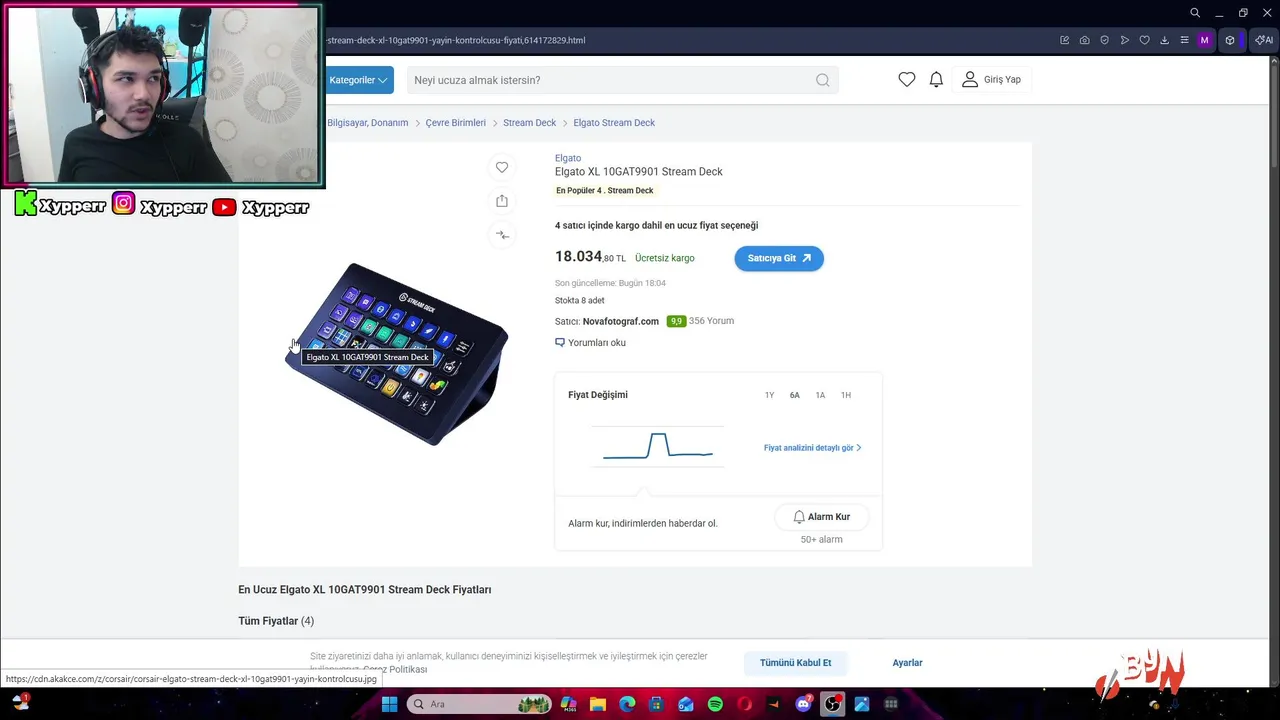Image resolution: width=1280 pixels, height=720 pixels.
Task: Open the extensions cube icon
Action: click(x=1230, y=40)
